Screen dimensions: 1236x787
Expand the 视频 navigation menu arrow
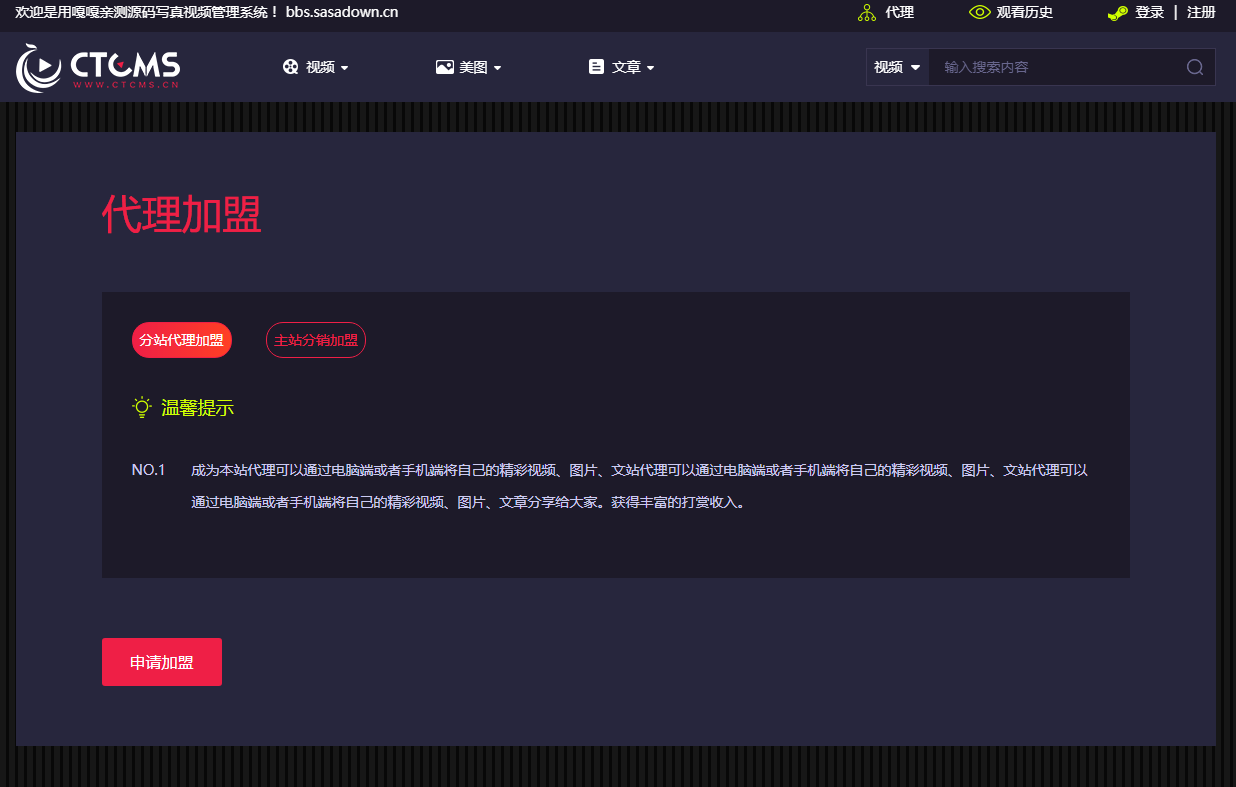coord(345,68)
